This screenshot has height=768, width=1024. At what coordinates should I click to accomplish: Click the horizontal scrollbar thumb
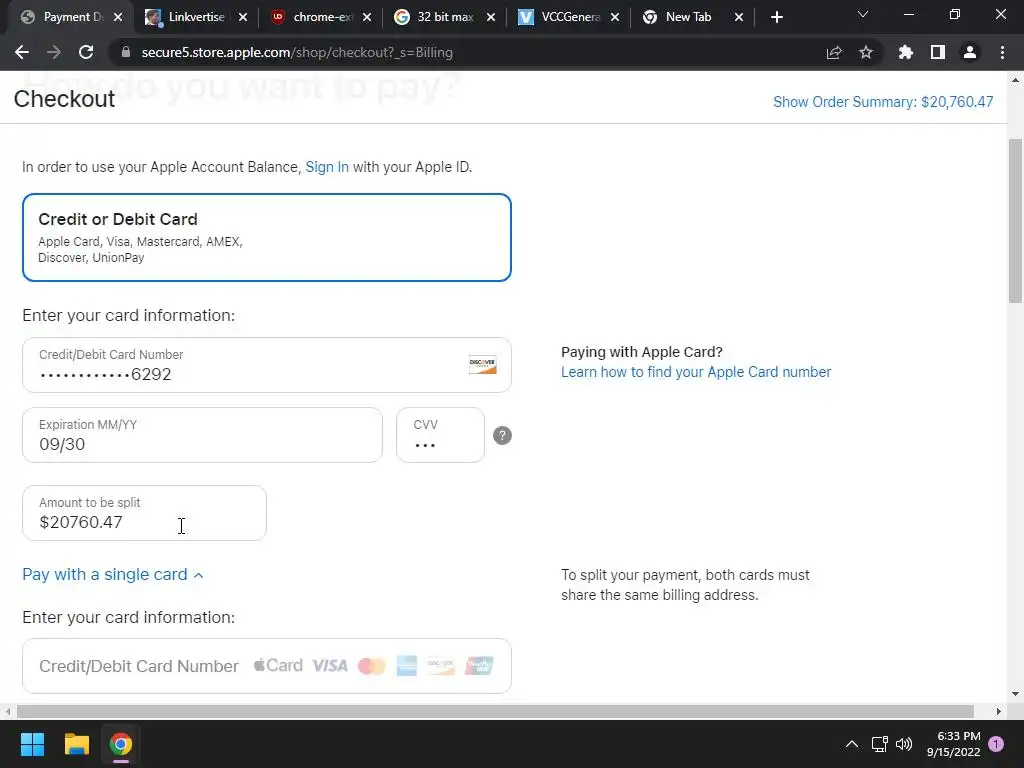[495, 711]
